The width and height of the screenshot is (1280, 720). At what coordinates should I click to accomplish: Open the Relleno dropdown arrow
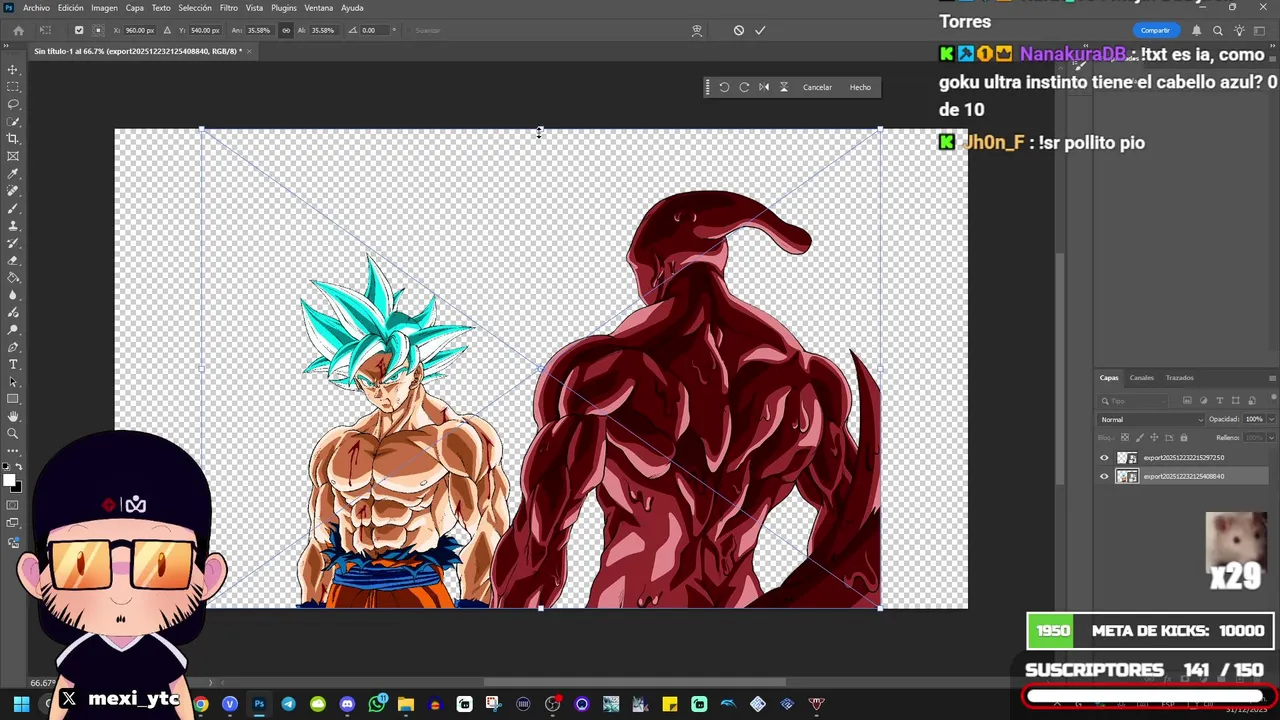point(1271,437)
